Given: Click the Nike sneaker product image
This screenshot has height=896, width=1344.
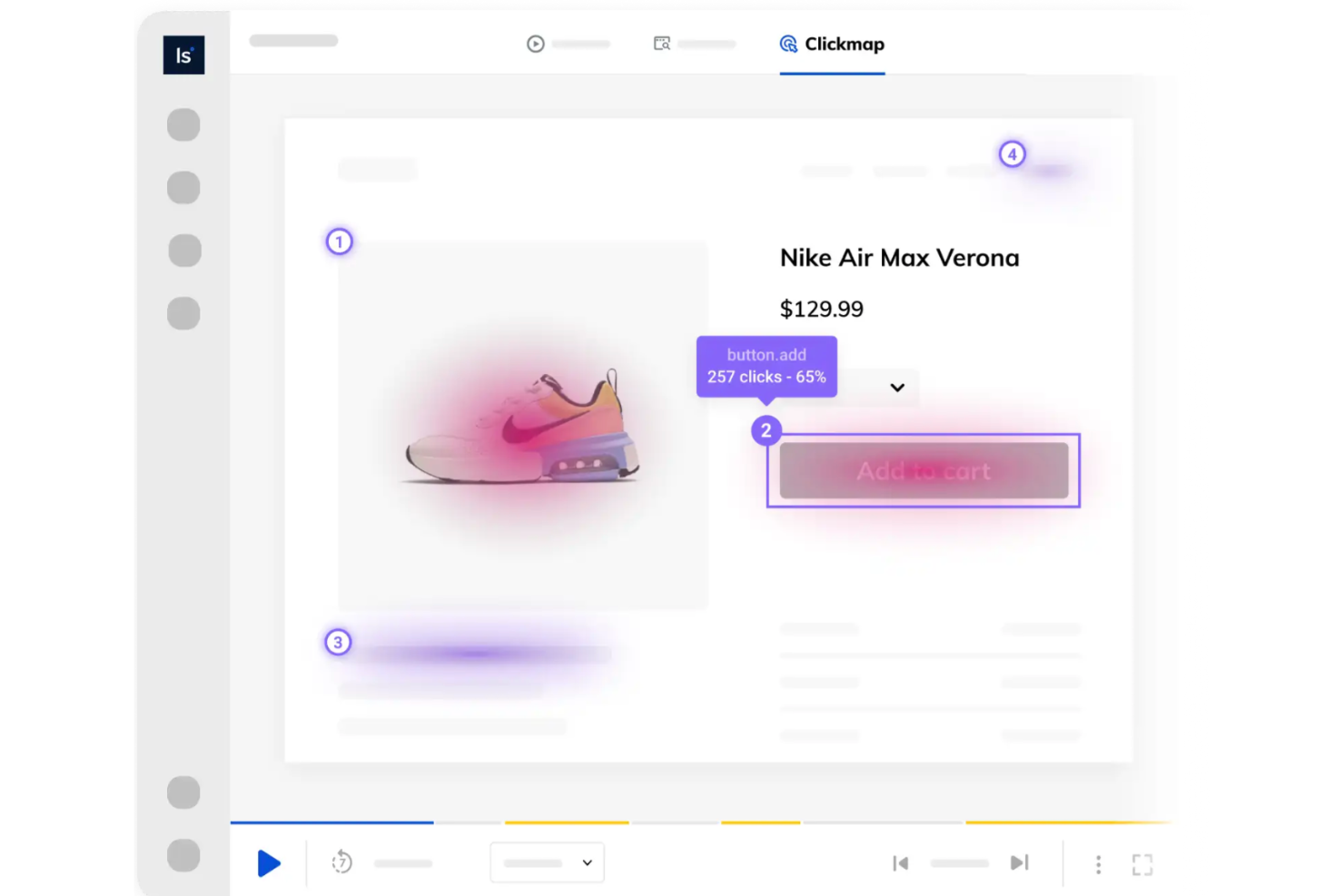Looking at the screenshot, I should coord(523,426).
